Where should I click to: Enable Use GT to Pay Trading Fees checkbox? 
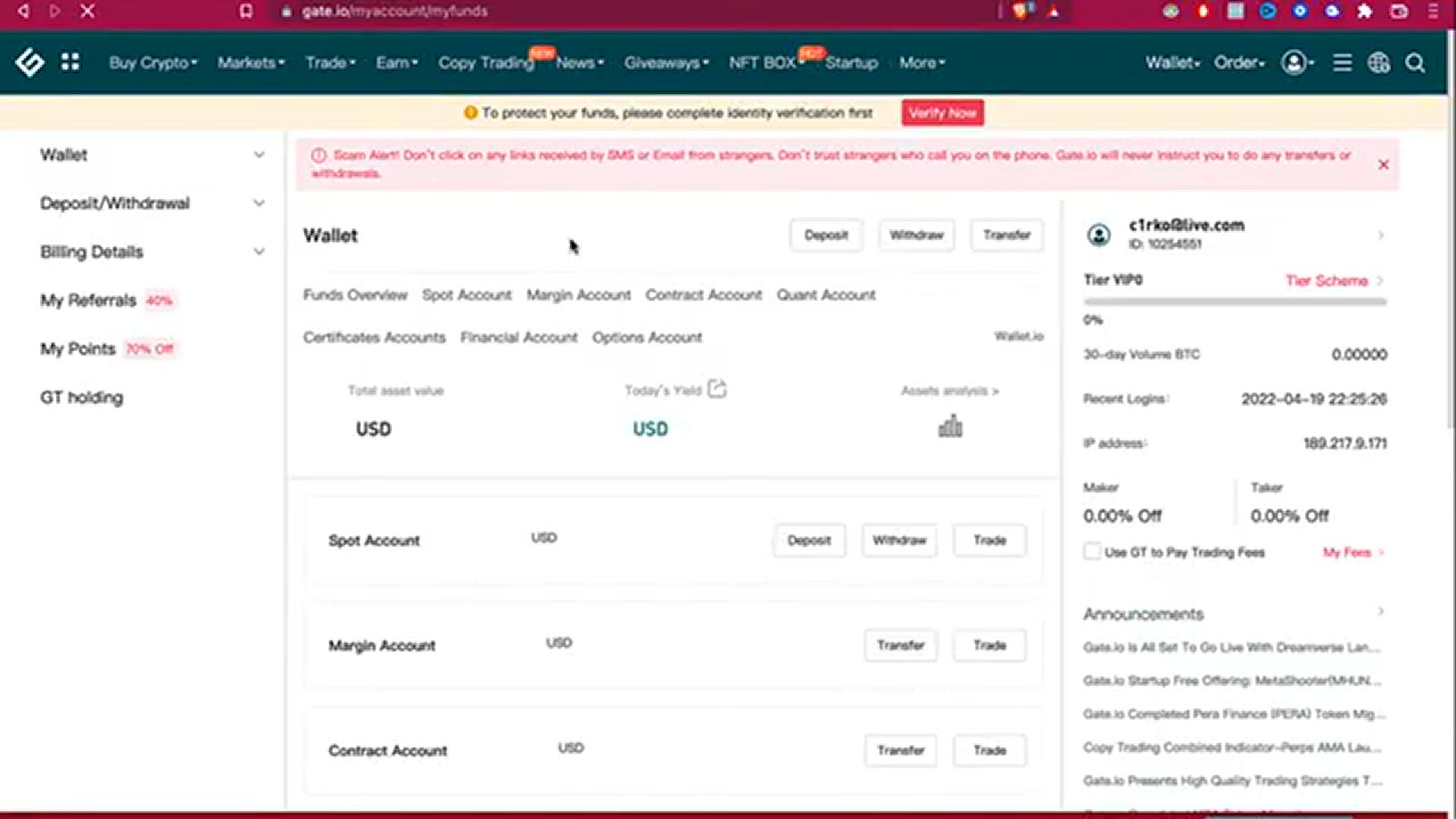tap(1091, 552)
